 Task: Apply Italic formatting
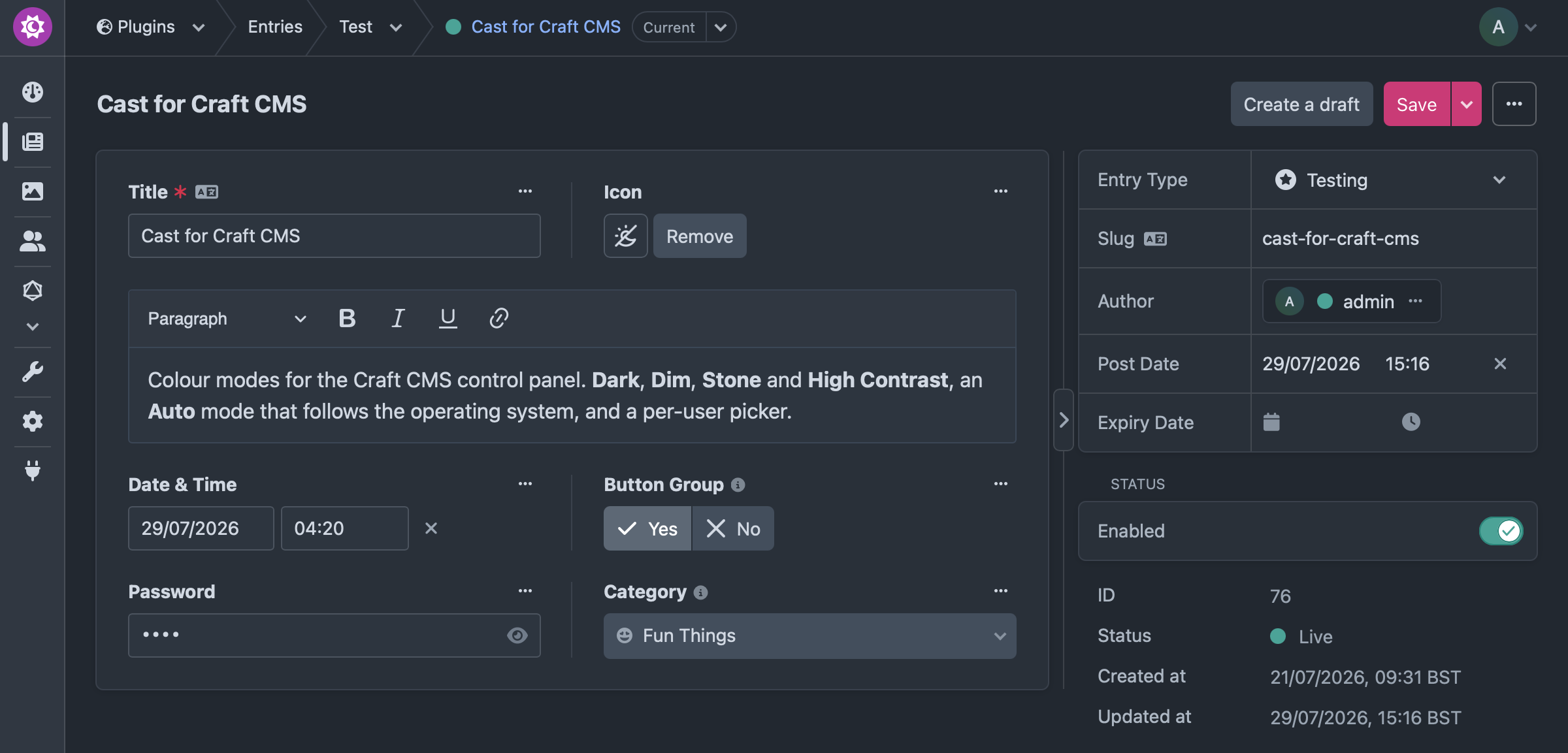point(397,318)
